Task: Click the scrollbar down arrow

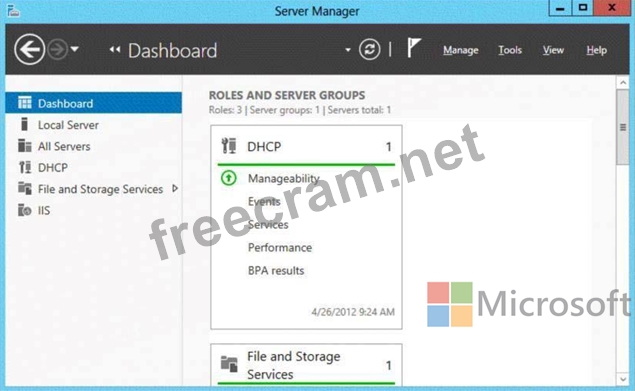Action: pos(623,380)
